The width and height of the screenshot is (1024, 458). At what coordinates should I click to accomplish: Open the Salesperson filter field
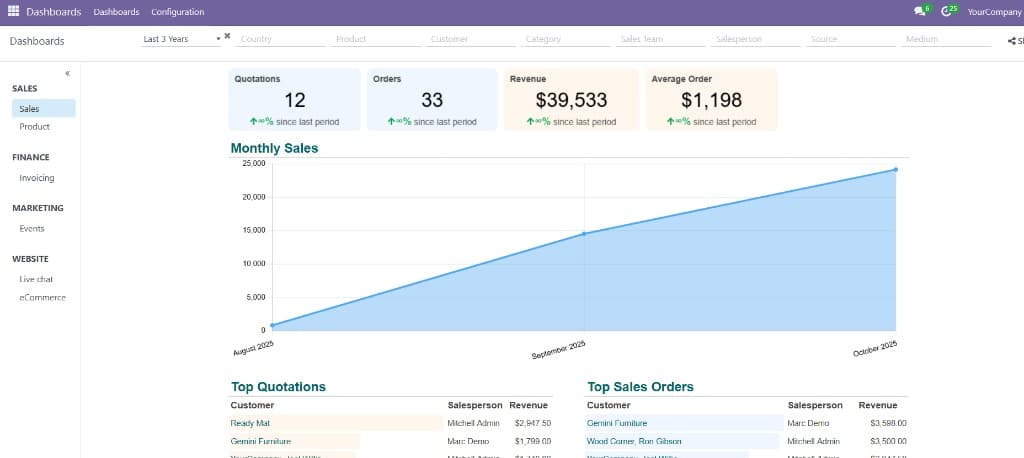pyautogui.click(x=756, y=39)
